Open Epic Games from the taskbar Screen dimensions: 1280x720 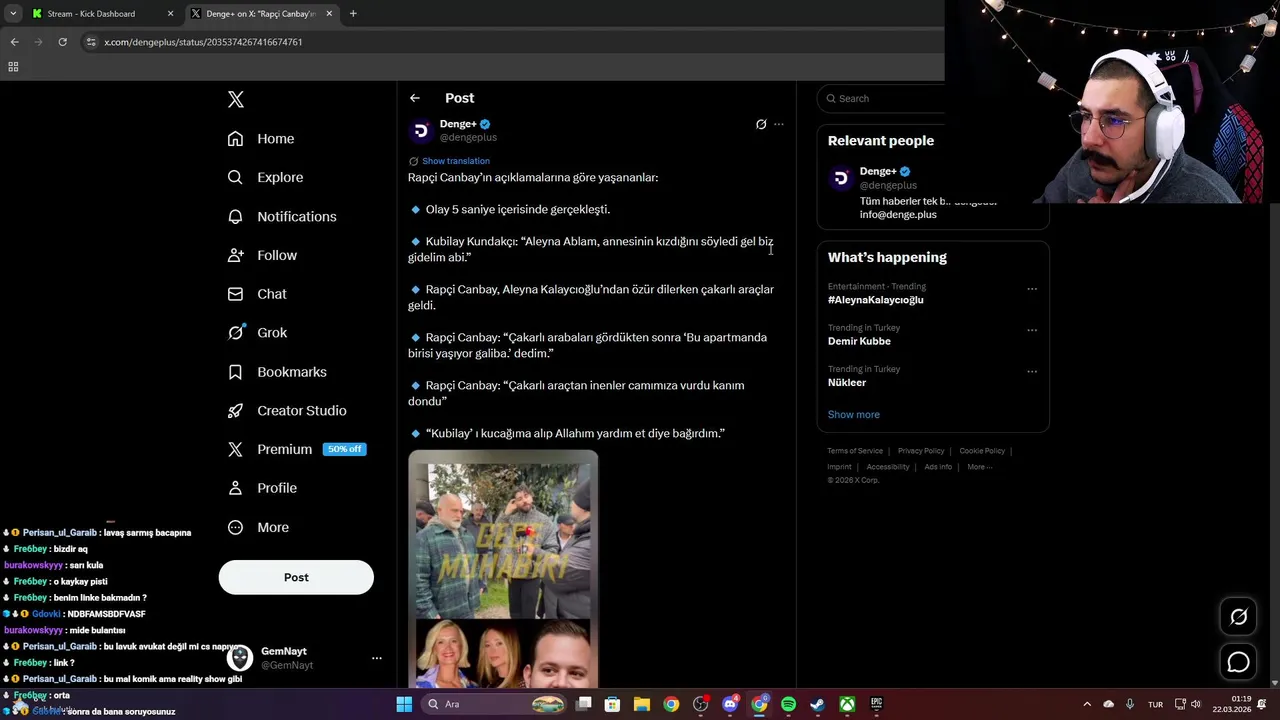(x=876, y=704)
